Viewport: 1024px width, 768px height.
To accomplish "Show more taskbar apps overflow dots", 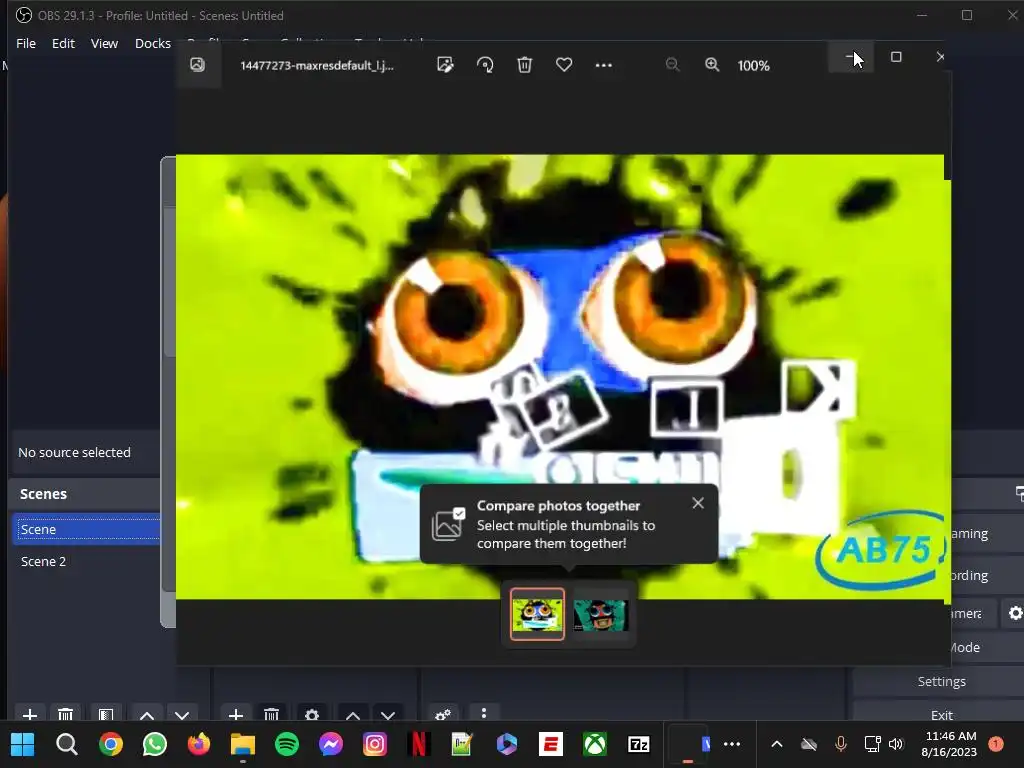I will tap(732, 744).
